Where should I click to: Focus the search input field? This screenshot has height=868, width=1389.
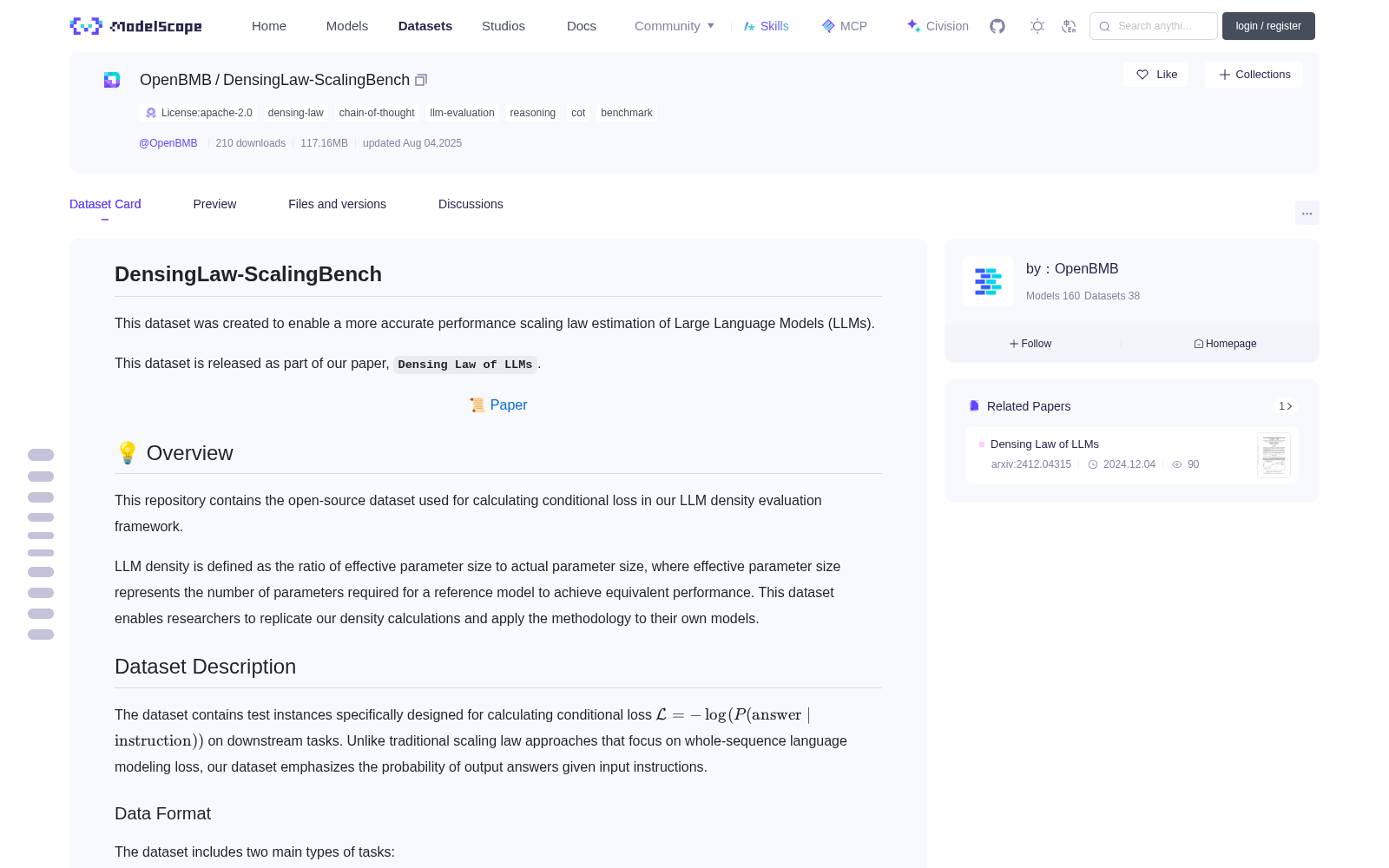tap(1154, 26)
